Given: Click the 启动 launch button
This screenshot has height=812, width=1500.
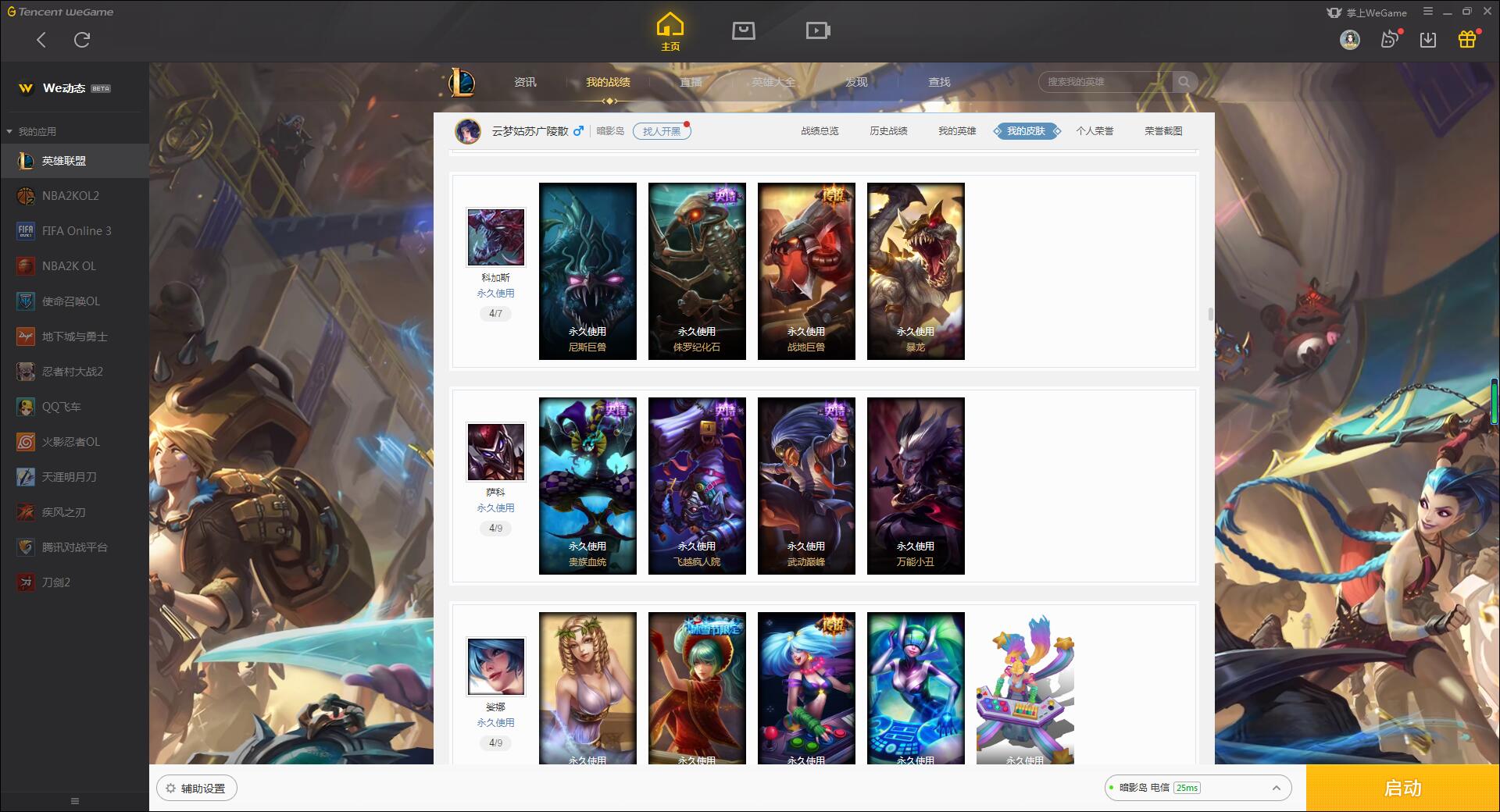Looking at the screenshot, I should coord(1403,789).
